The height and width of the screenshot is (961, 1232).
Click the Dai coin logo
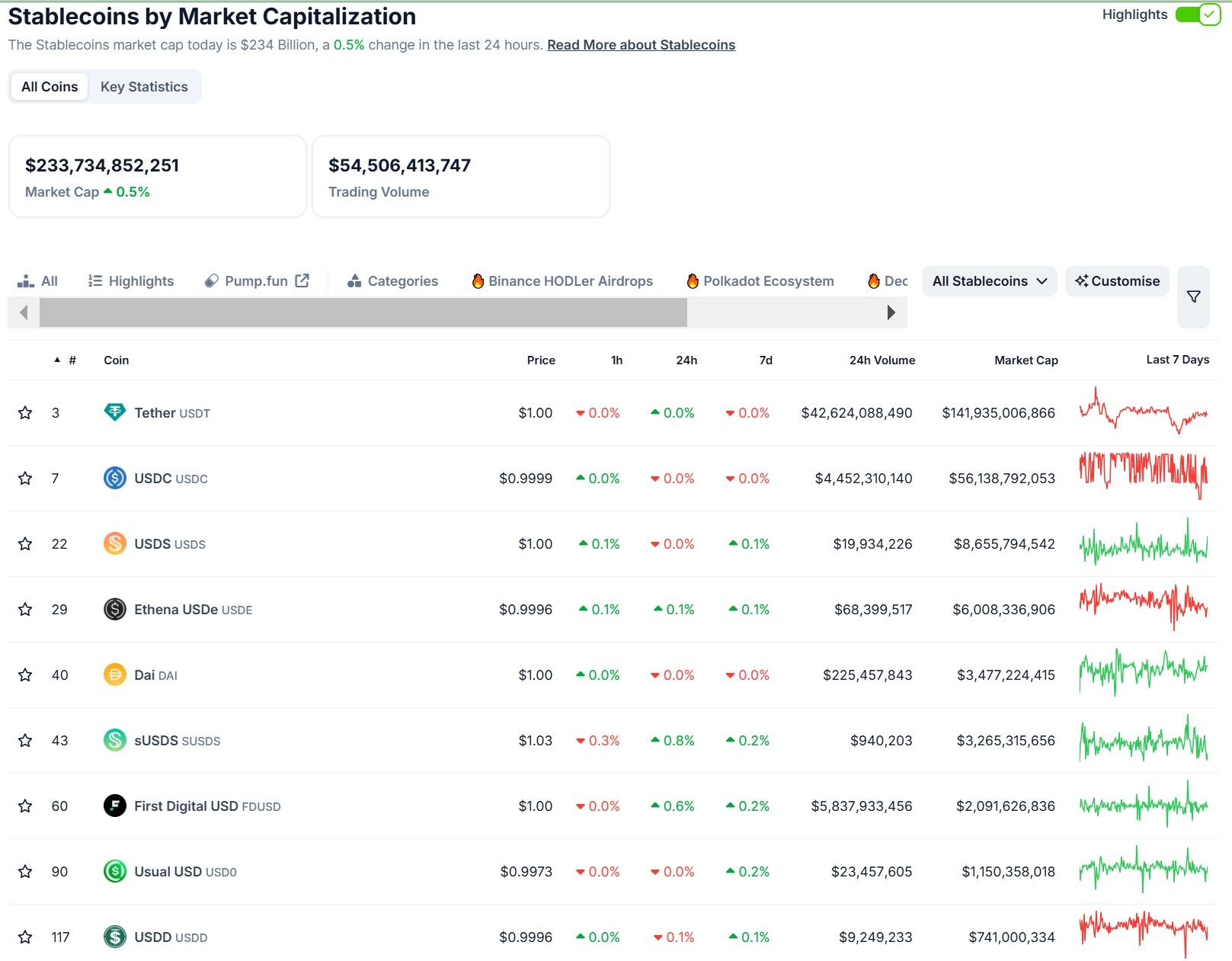(115, 674)
